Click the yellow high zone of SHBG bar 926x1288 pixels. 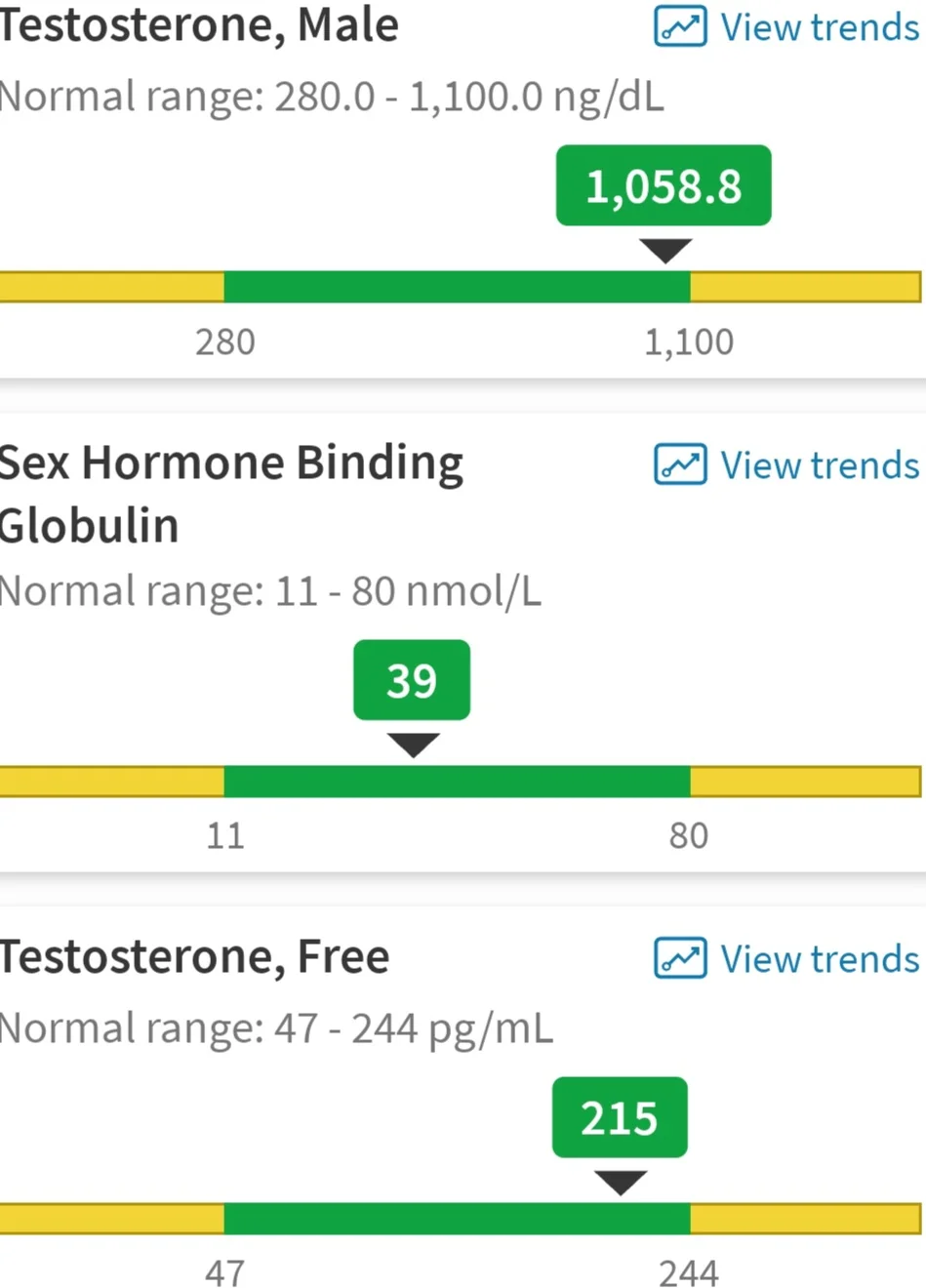tap(805, 782)
